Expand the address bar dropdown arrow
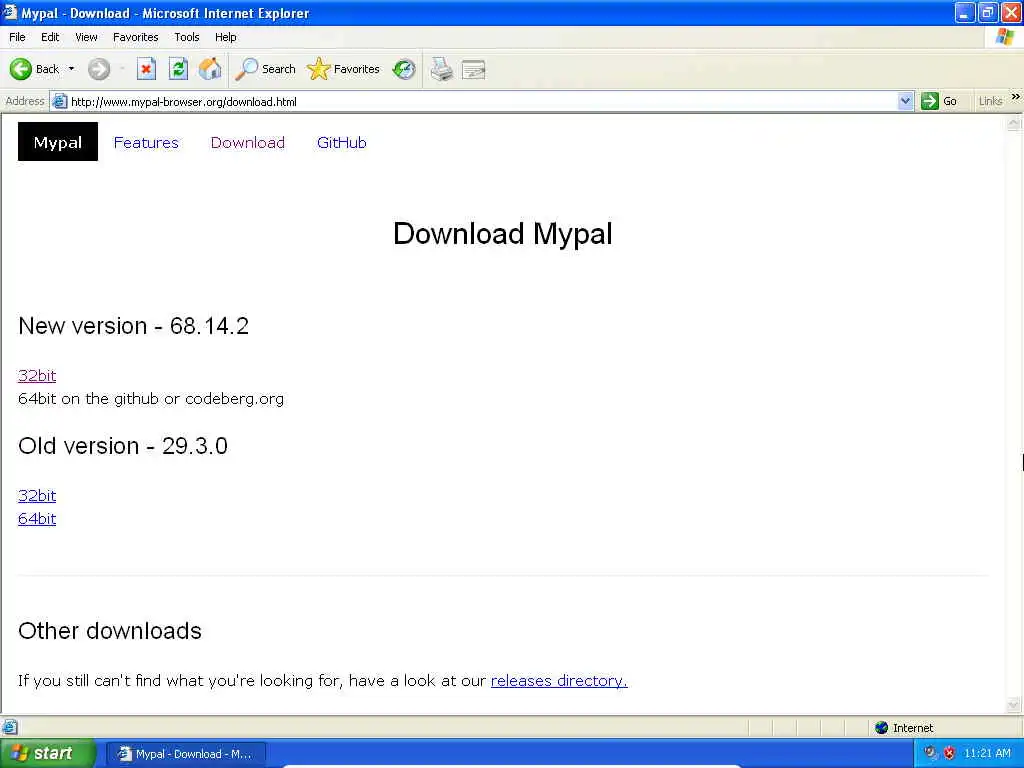Image resolution: width=1024 pixels, height=768 pixels. pyautogui.click(x=905, y=101)
